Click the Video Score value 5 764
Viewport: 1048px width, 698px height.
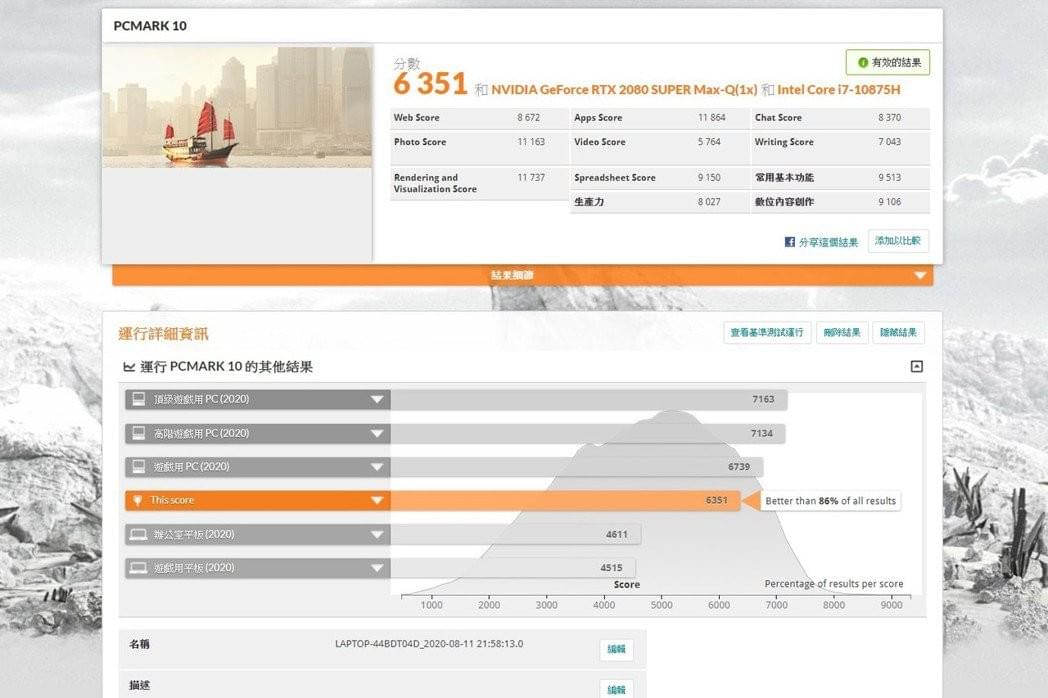coord(709,142)
